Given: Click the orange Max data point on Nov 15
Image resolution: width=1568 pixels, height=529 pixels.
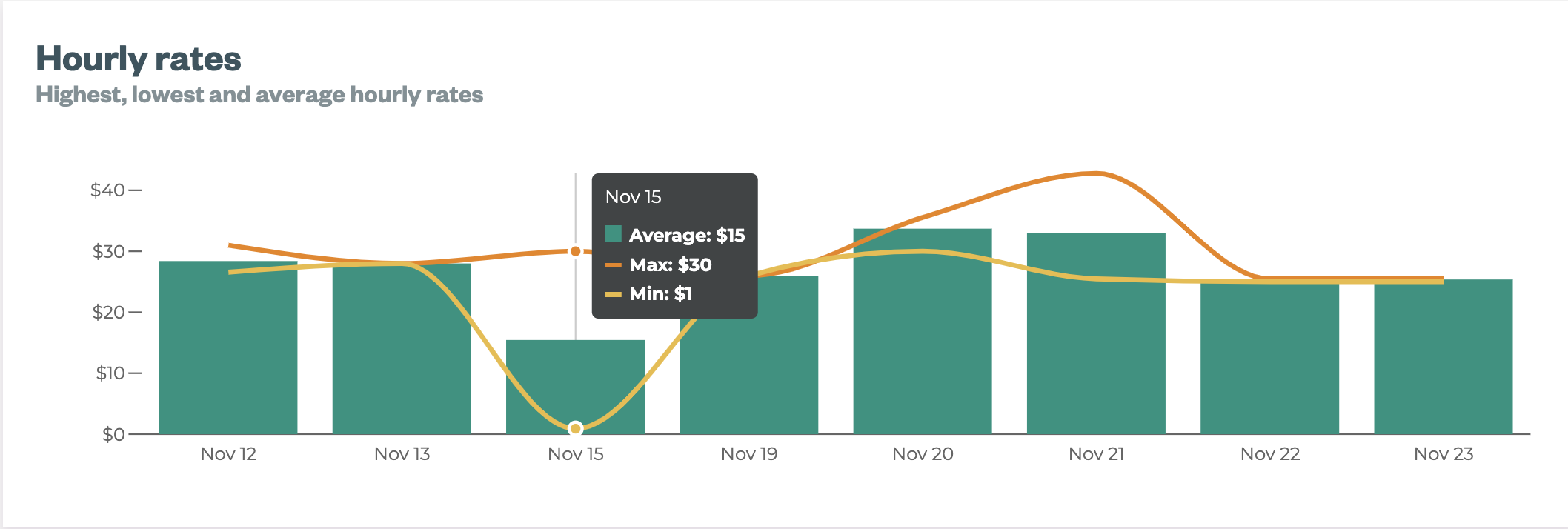Looking at the screenshot, I should click(x=575, y=251).
